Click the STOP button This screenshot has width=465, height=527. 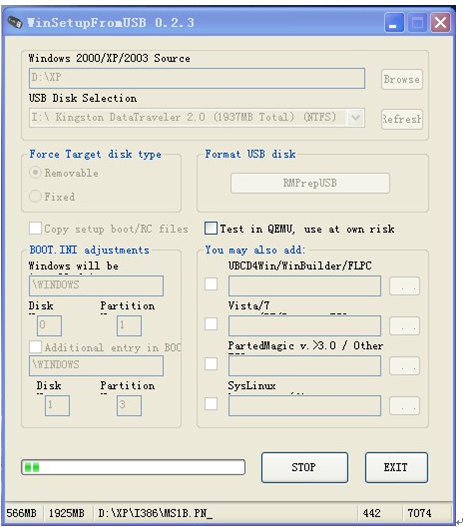tap(304, 468)
